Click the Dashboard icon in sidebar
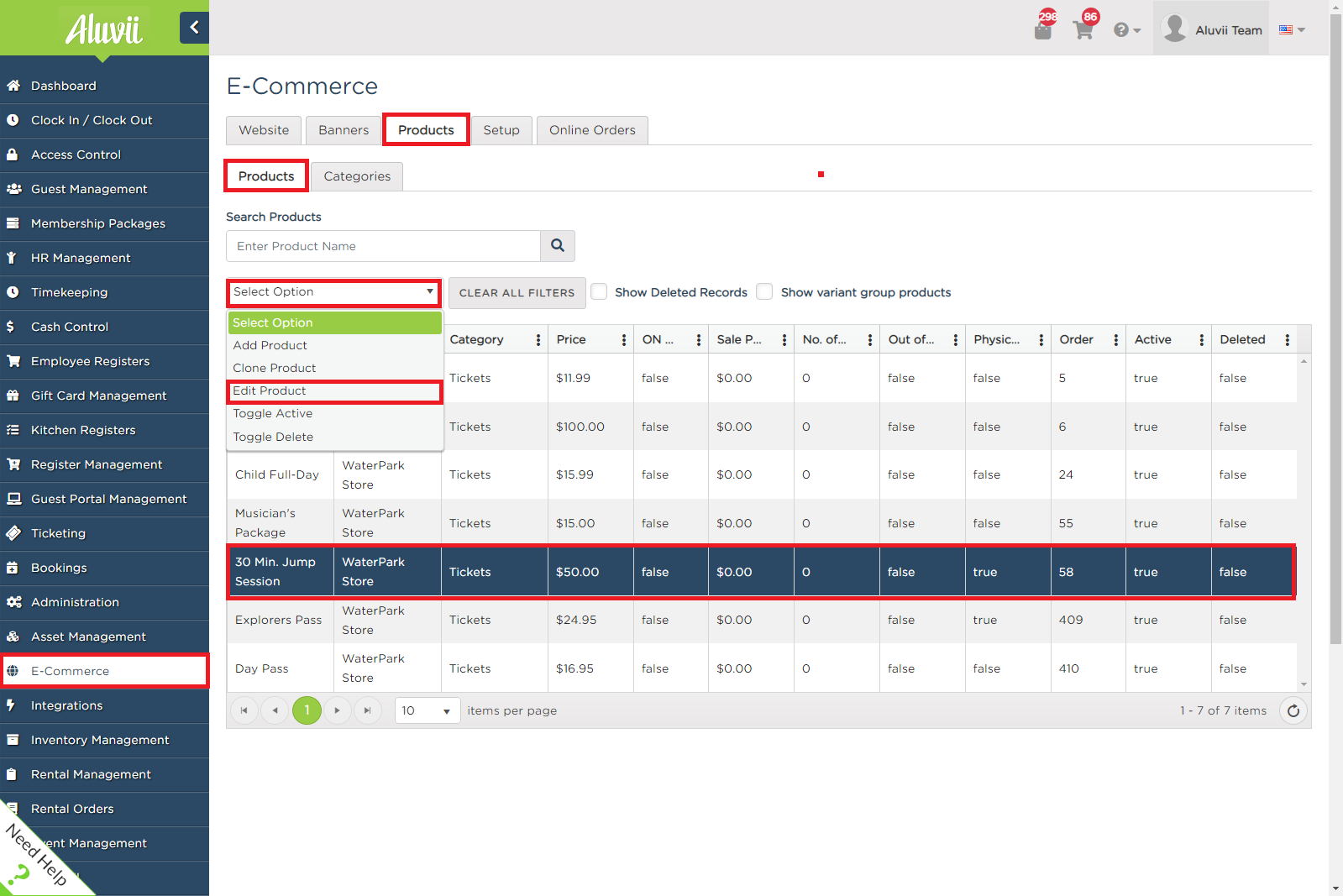The image size is (1343, 896). pyautogui.click(x=13, y=86)
